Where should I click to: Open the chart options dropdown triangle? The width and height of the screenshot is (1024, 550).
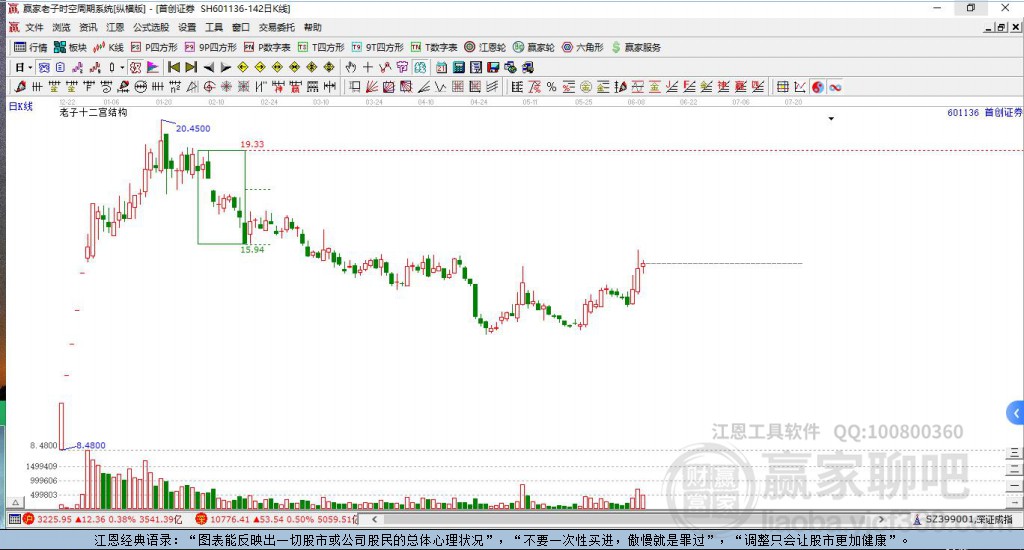coord(831,119)
